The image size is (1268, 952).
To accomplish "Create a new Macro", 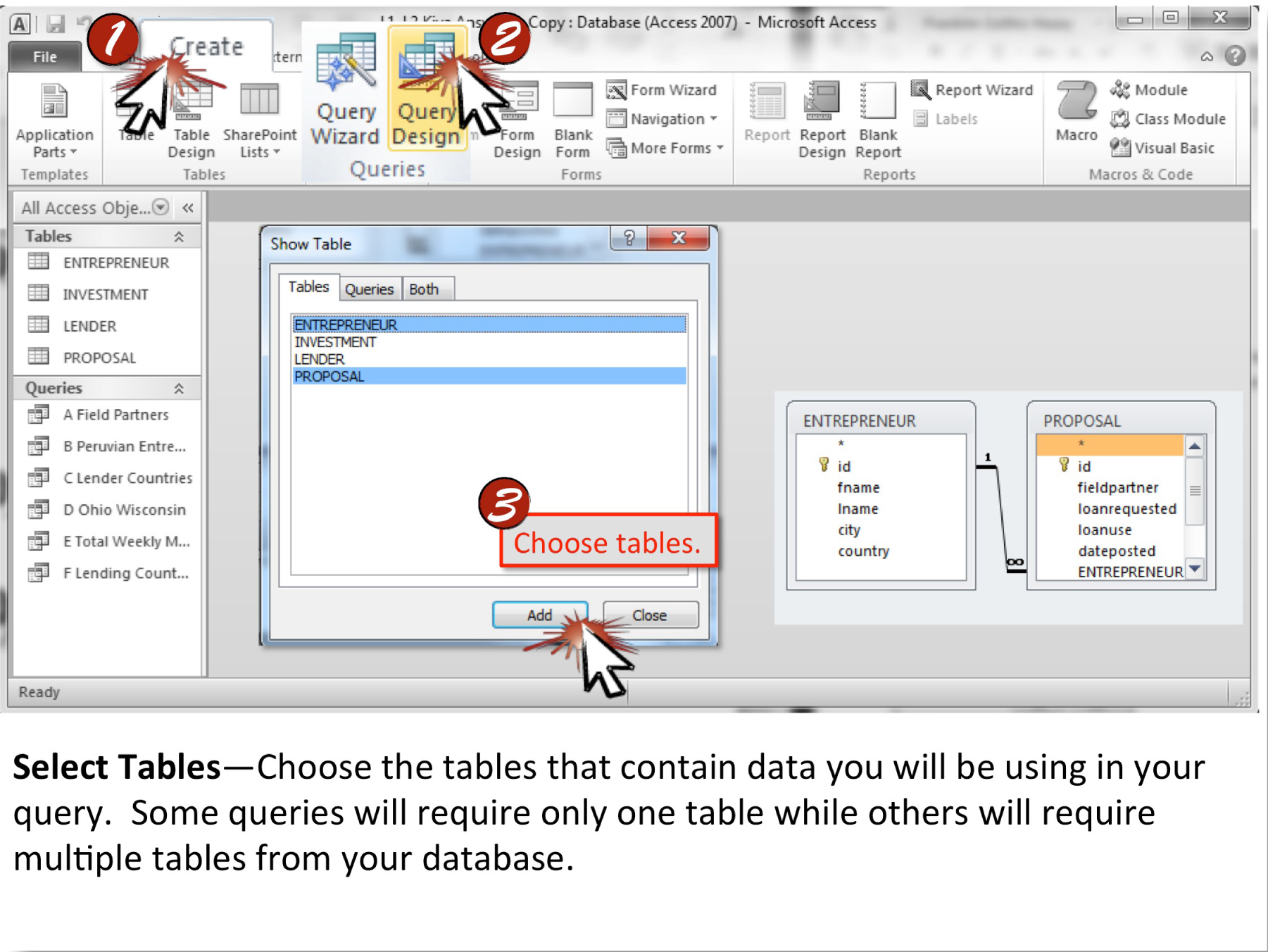I will 1076,111.
